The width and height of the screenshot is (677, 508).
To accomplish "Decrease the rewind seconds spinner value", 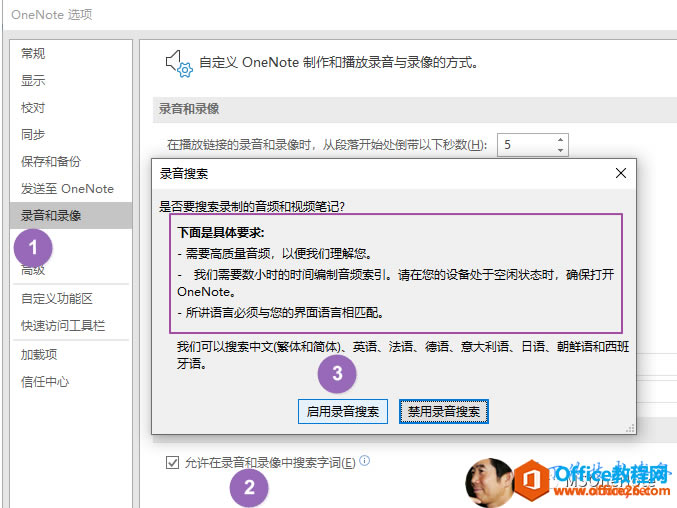I will click(x=560, y=150).
